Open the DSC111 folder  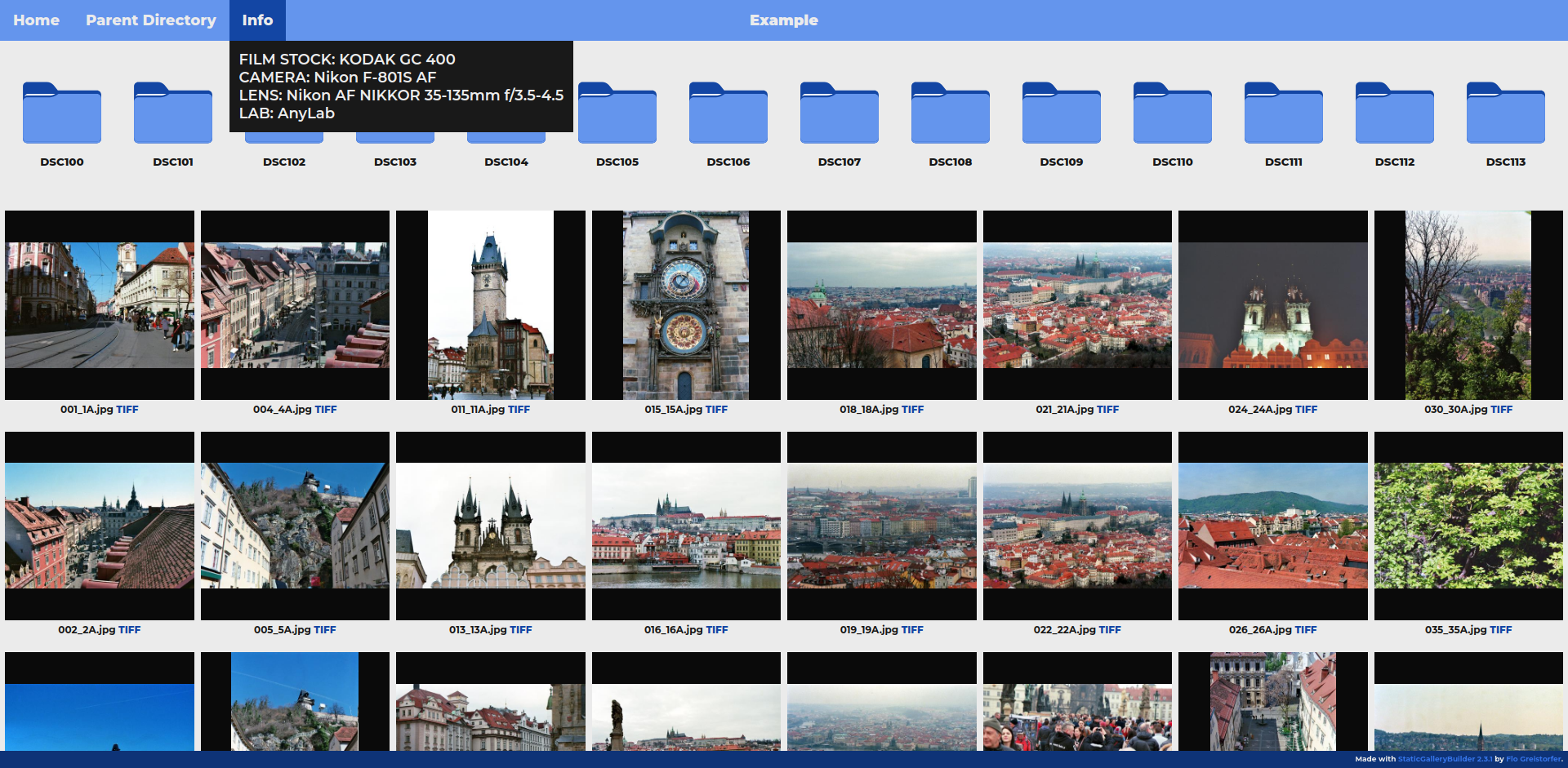1284,113
